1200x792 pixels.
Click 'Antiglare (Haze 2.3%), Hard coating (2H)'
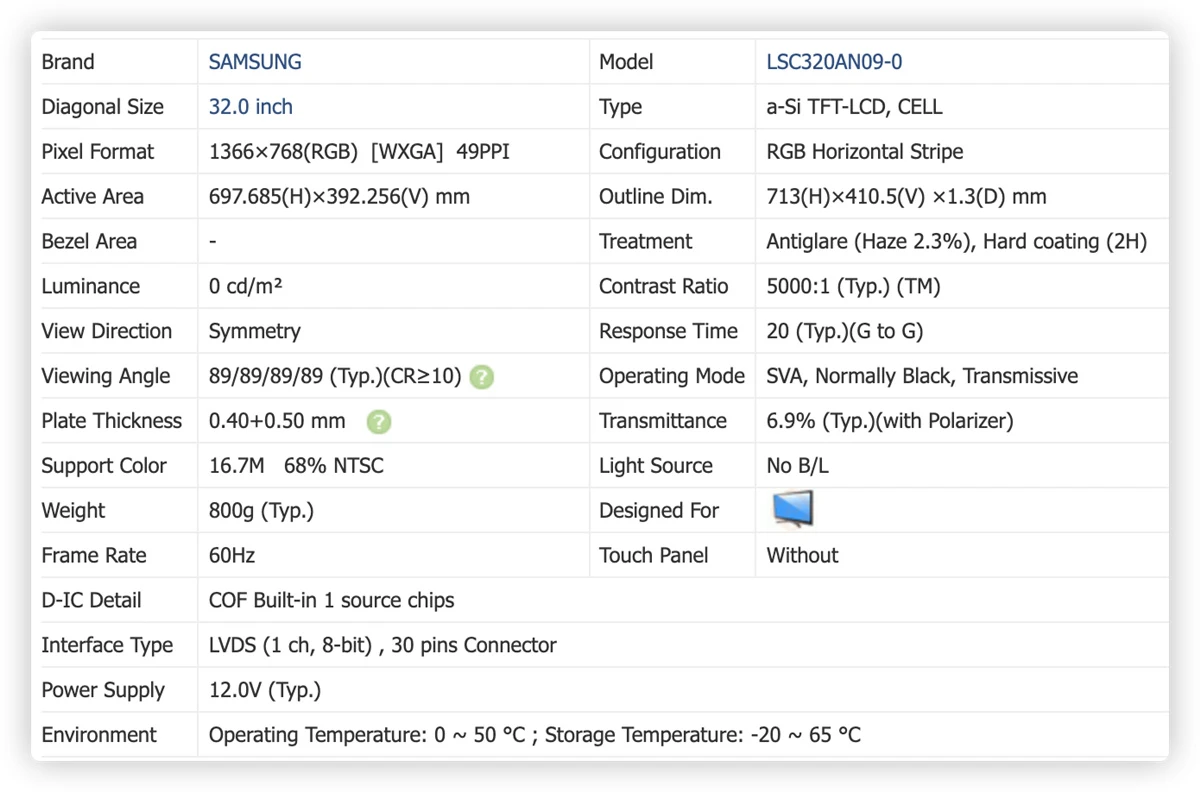(x=957, y=242)
